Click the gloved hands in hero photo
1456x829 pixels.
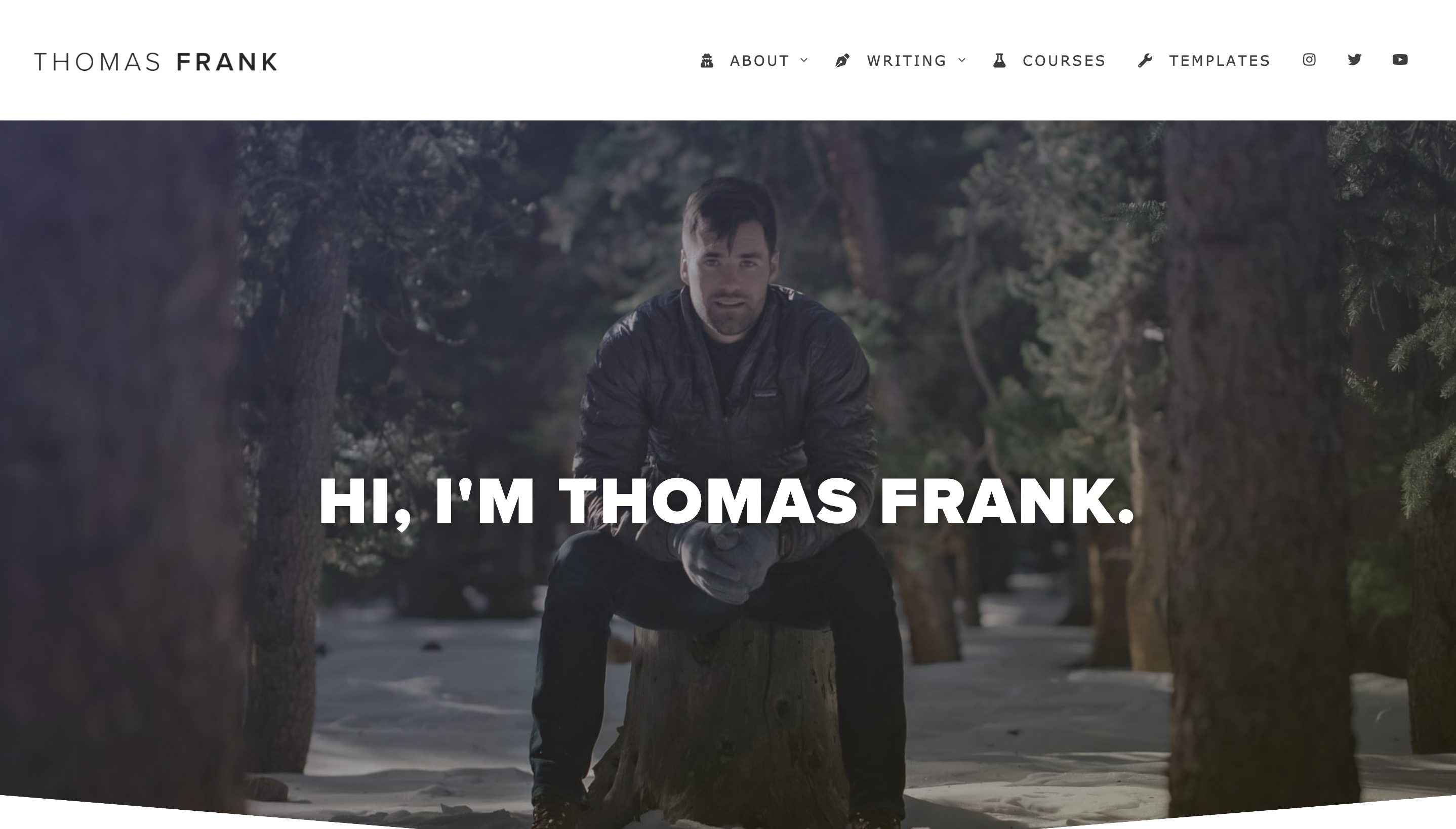726,561
